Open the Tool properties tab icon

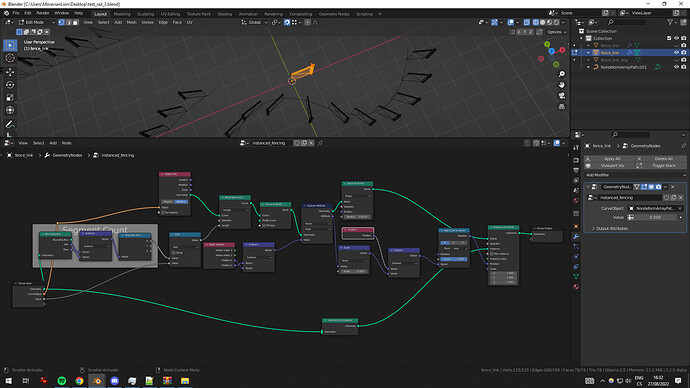coord(576,147)
